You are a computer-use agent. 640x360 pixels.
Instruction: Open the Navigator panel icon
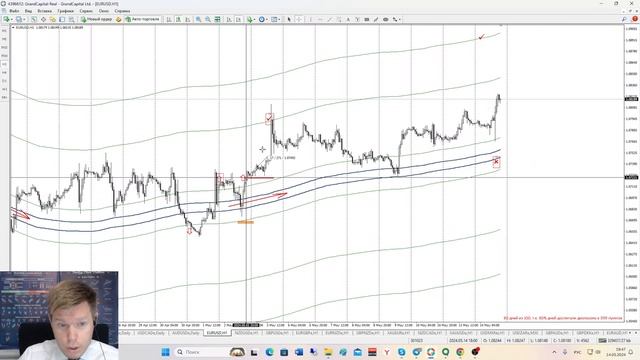tap(53, 19)
